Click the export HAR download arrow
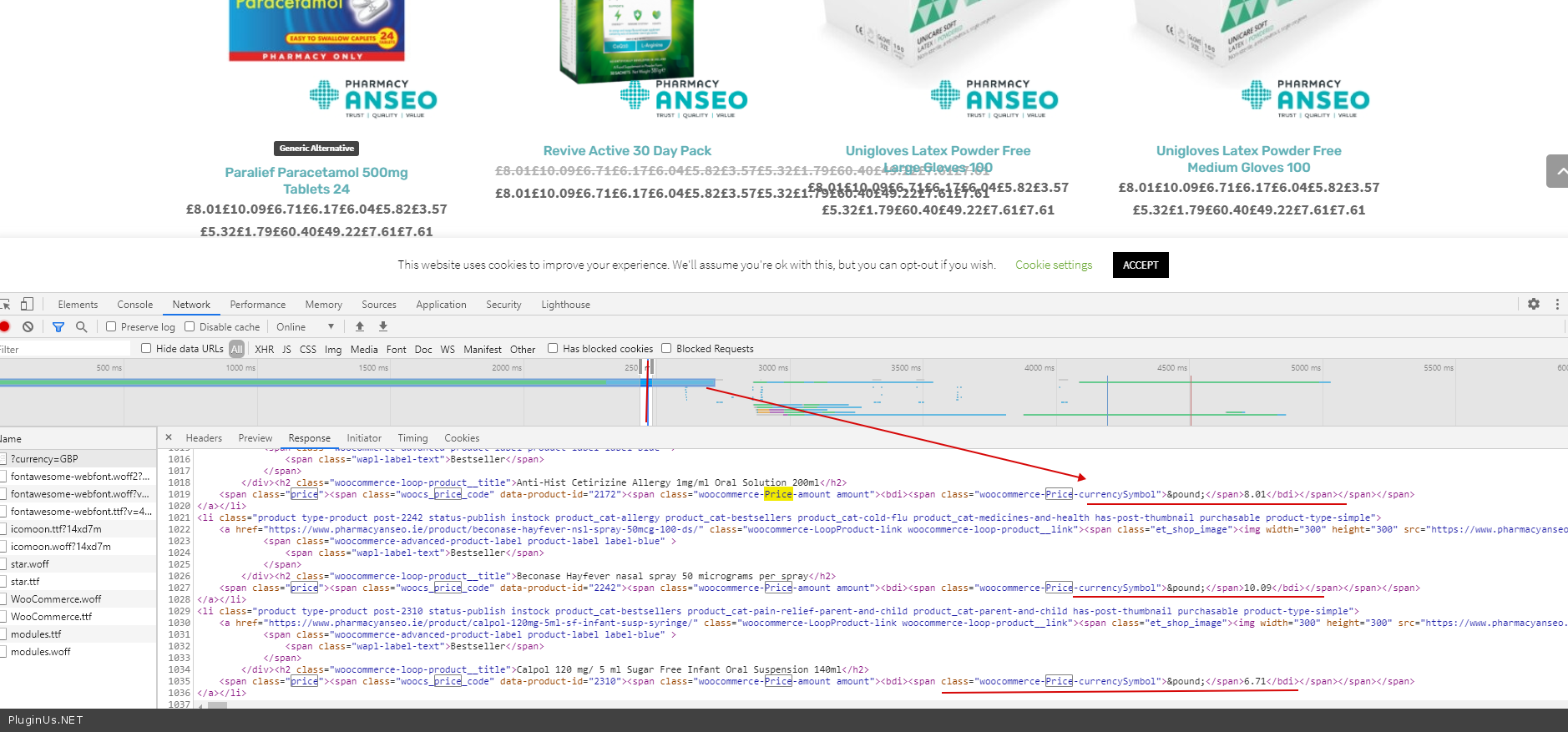This screenshot has width=1568, height=732. (x=383, y=327)
